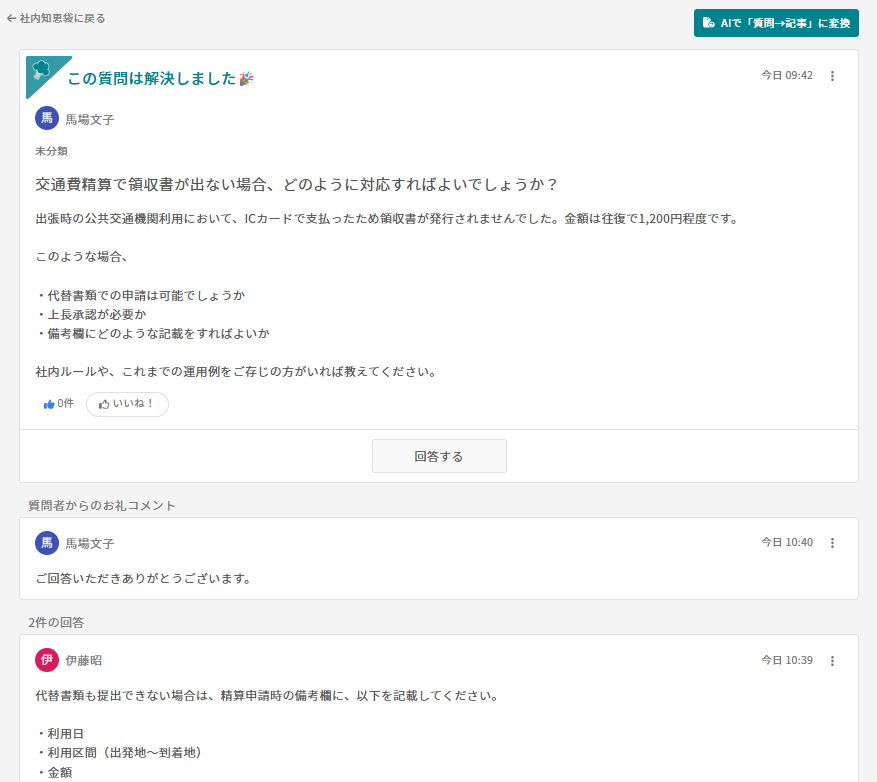Toggle the いいね！ reaction on the question
877x782 pixels.
tap(127, 404)
